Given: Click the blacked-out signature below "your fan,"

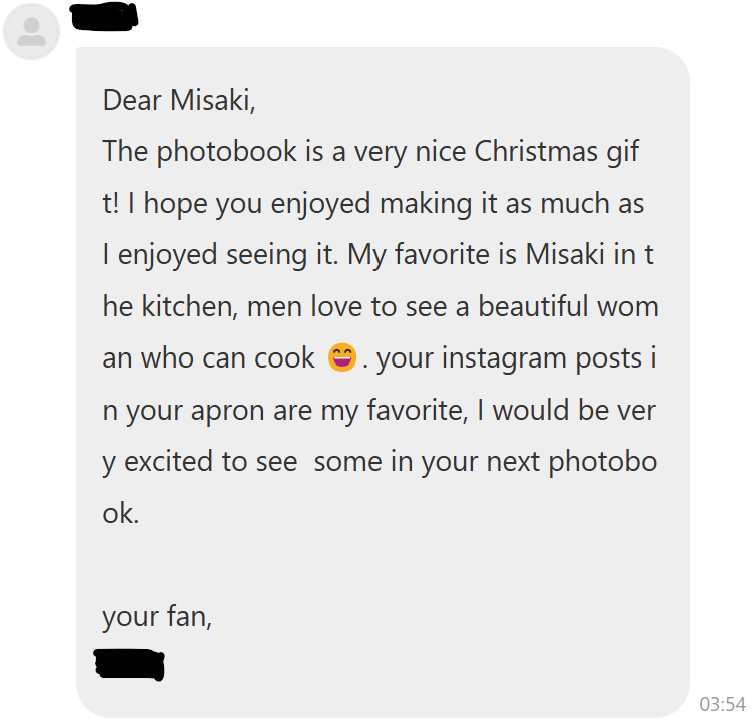Looking at the screenshot, I should [128, 663].
